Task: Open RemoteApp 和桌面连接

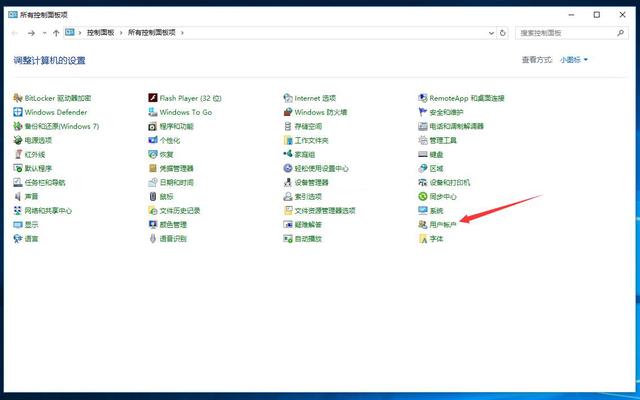Action: [461, 98]
